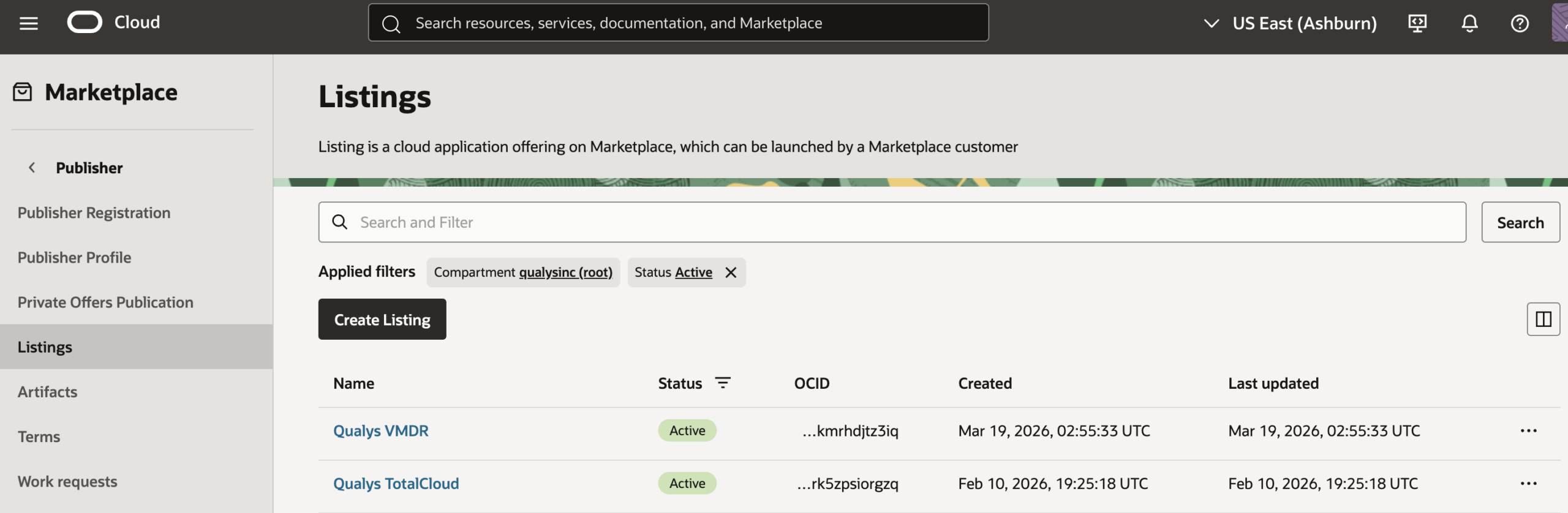The height and width of the screenshot is (513, 1568).
Task: Go back using the Publisher chevron
Action: coord(32,167)
